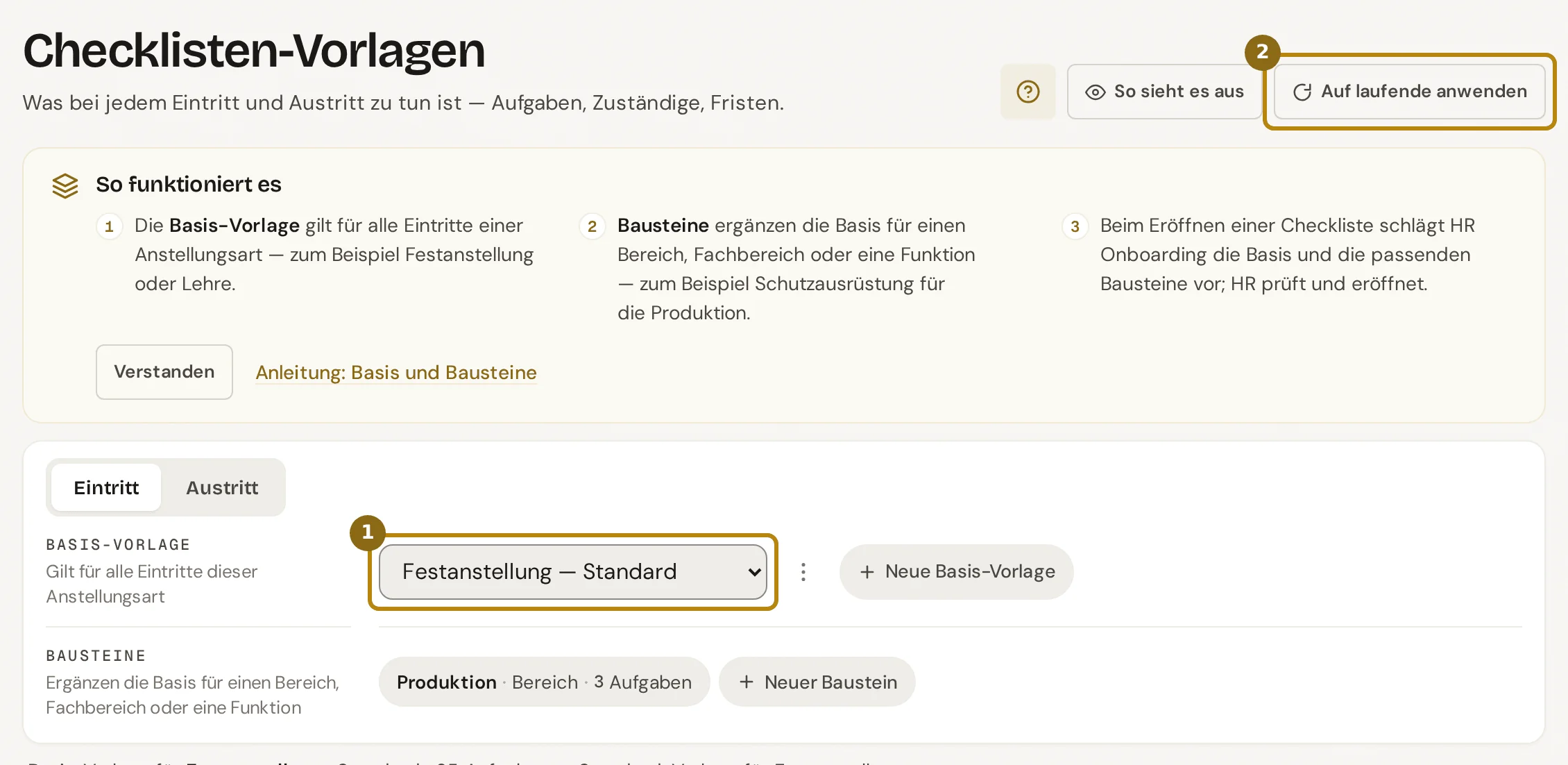
Task: Click the bold 'Bausteine' text in step 2
Action: coord(663,226)
